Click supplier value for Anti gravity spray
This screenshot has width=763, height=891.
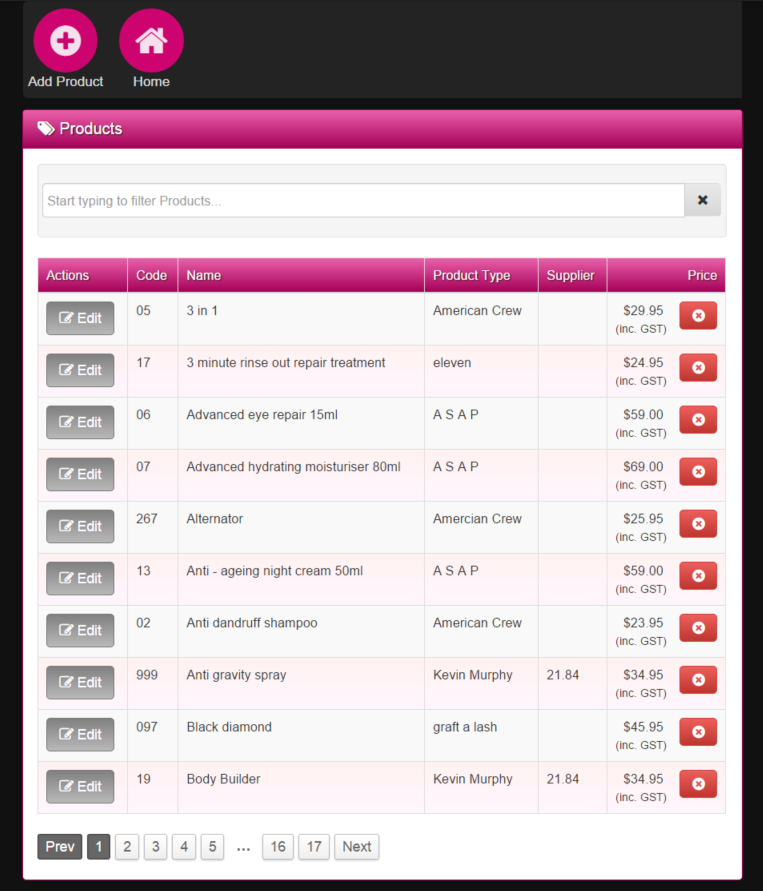click(563, 675)
